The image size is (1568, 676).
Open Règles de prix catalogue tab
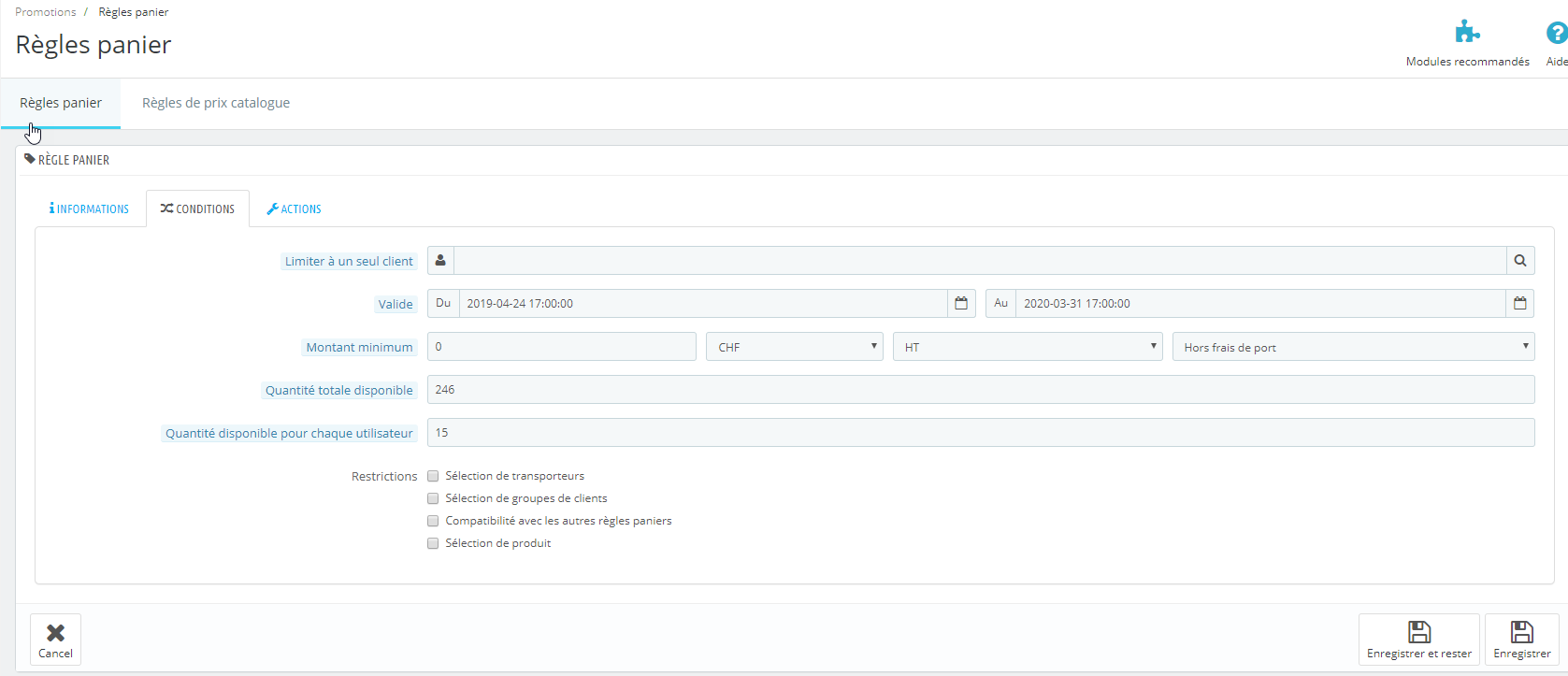[x=216, y=103]
